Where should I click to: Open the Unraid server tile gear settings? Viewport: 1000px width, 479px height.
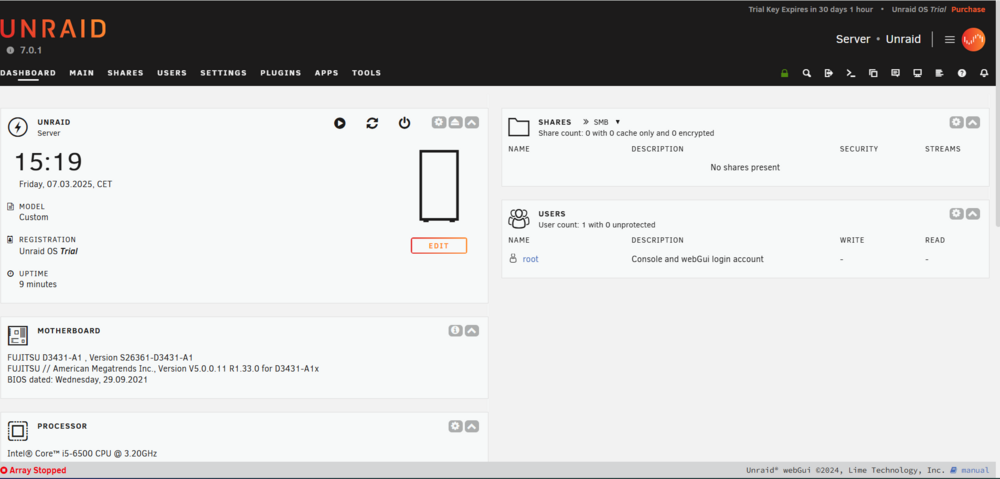tap(439, 122)
